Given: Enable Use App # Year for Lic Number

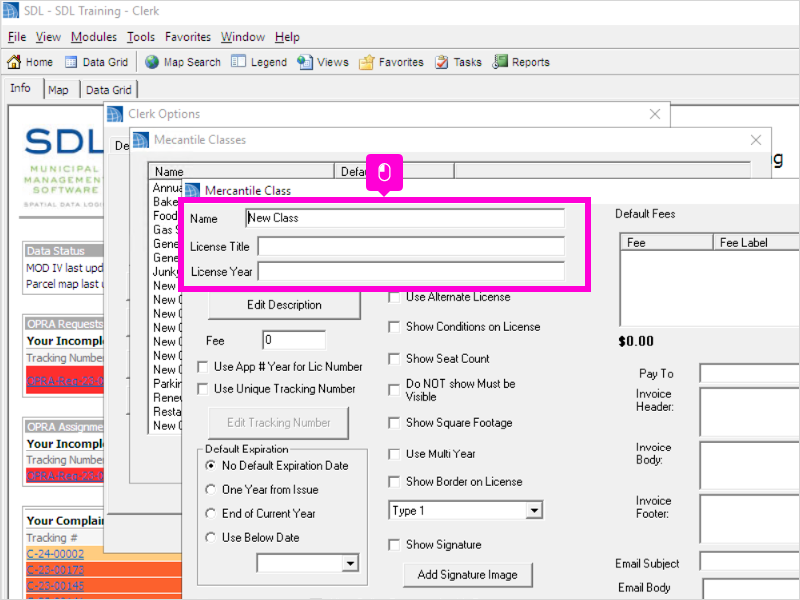Looking at the screenshot, I should click(203, 367).
